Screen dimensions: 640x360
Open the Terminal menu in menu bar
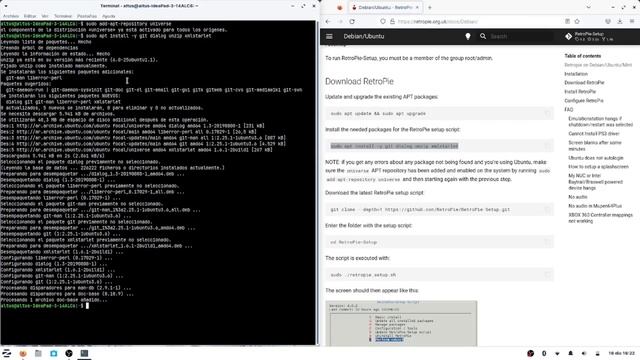[x=63, y=16]
